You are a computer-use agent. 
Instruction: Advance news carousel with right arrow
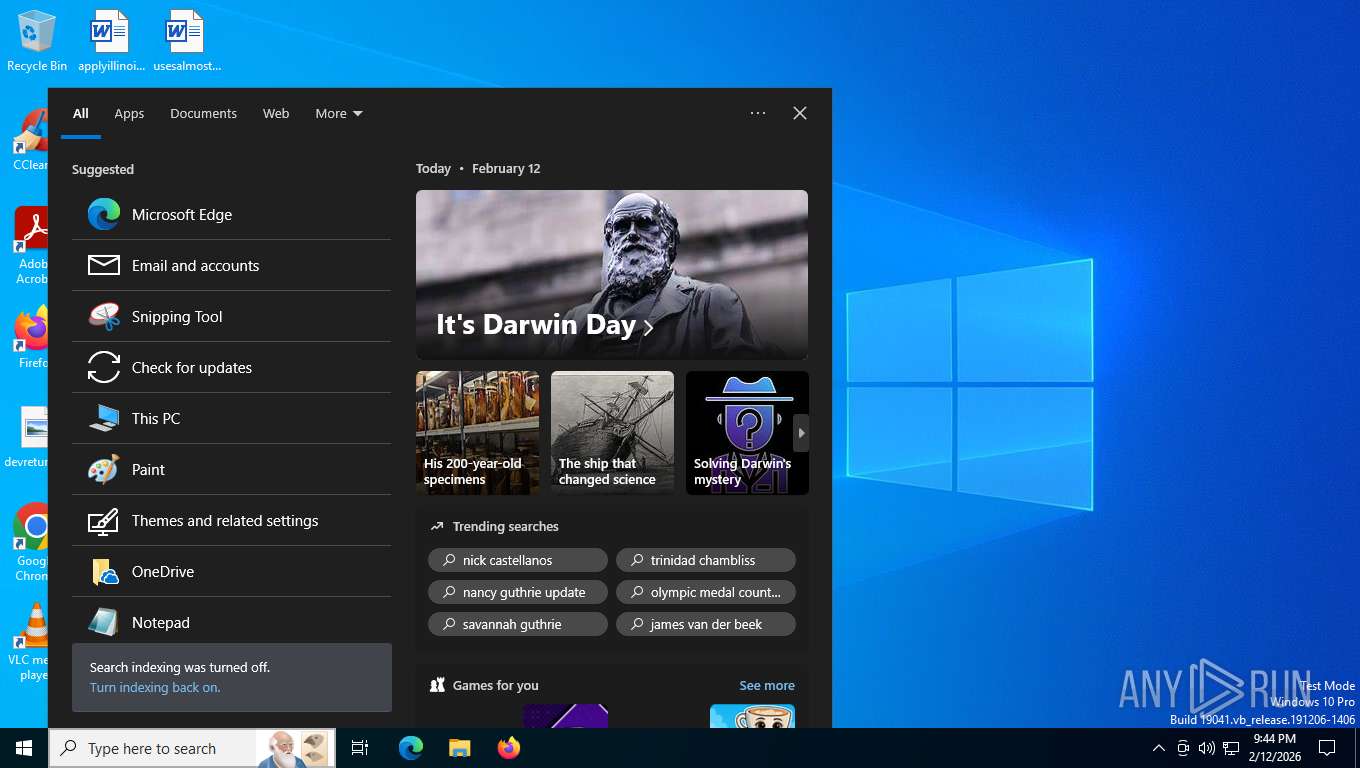coord(801,433)
